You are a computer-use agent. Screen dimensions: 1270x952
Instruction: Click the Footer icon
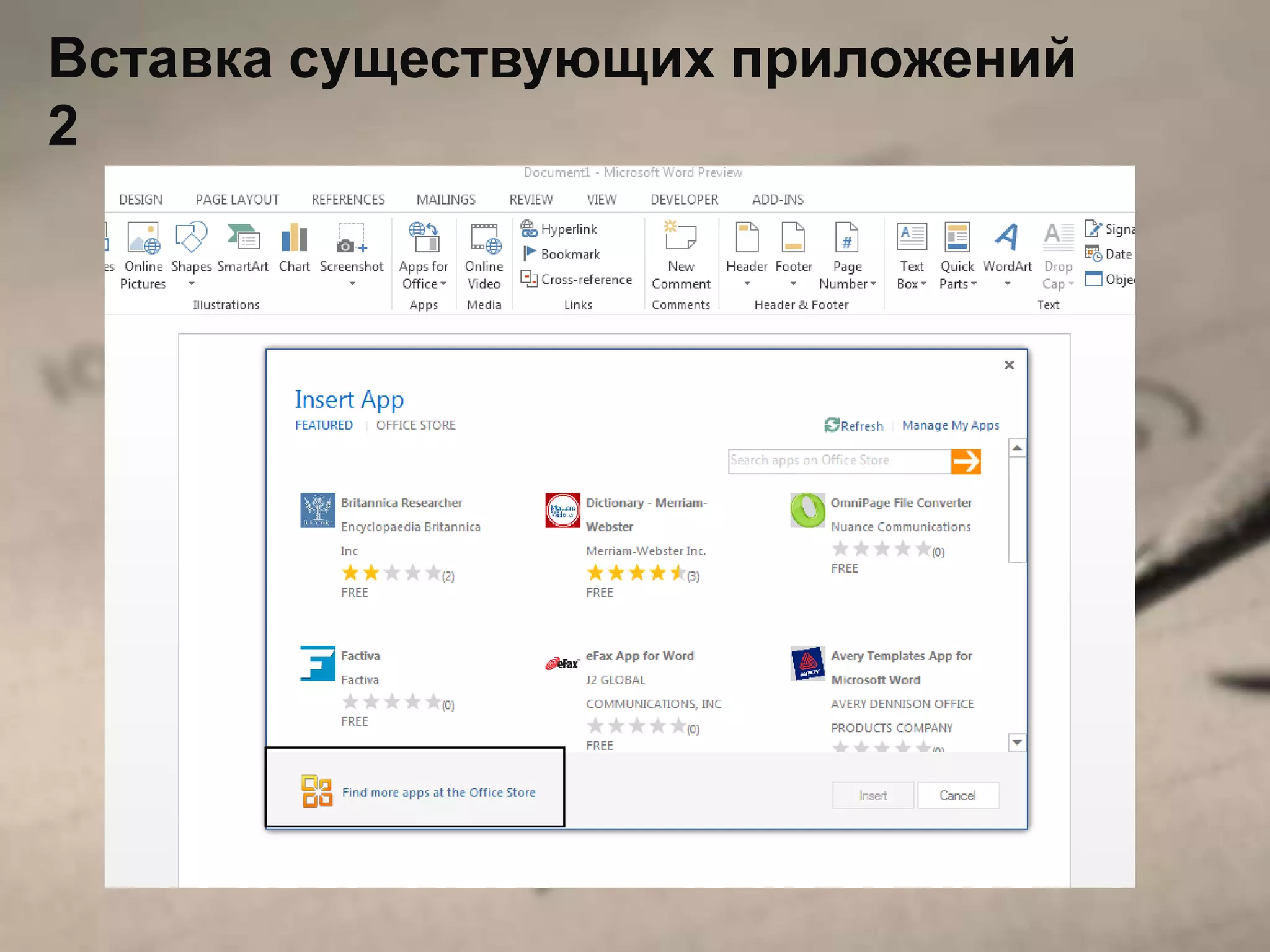[x=794, y=237]
